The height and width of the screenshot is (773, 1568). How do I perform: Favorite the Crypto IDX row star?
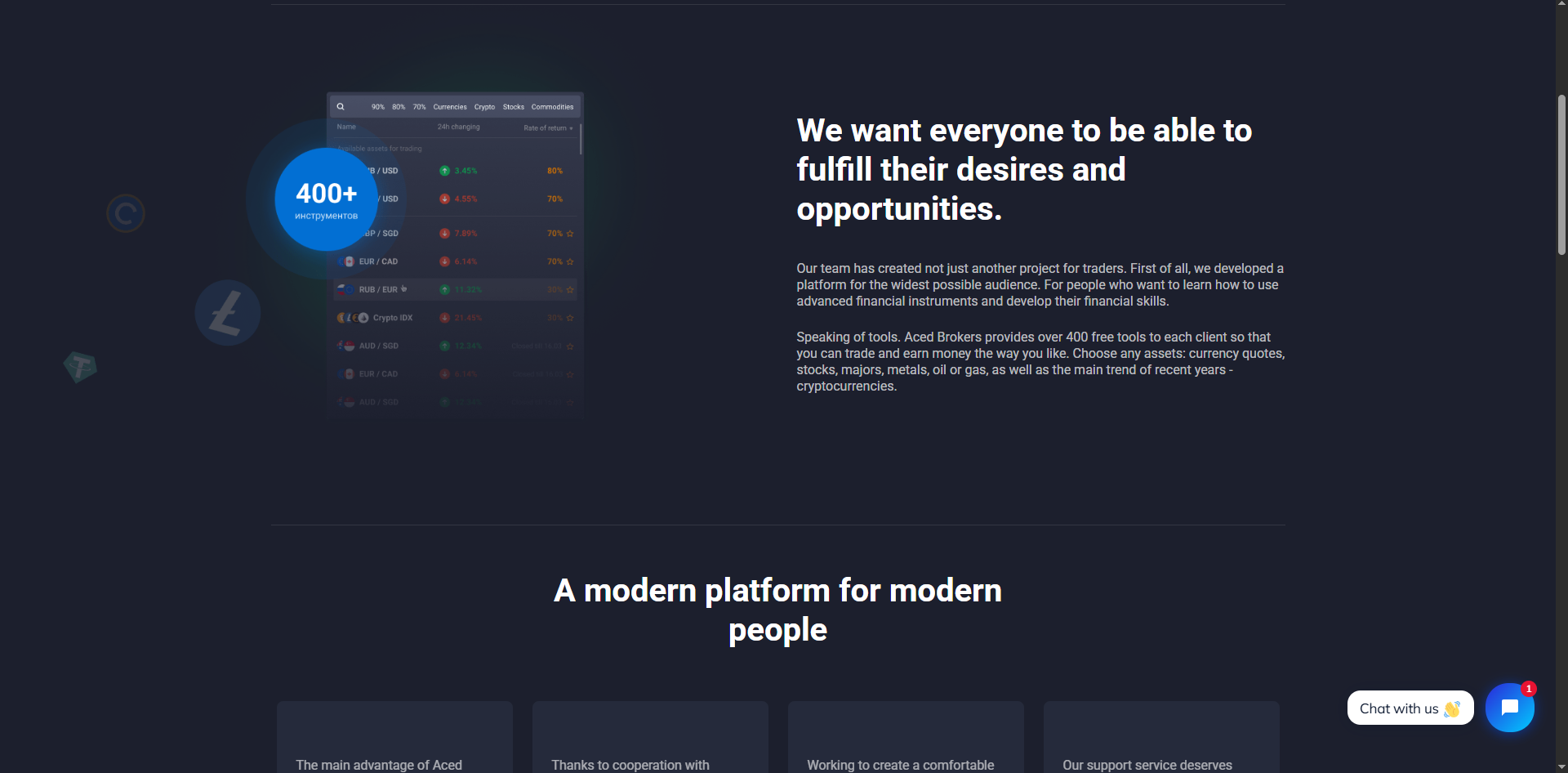570,318
